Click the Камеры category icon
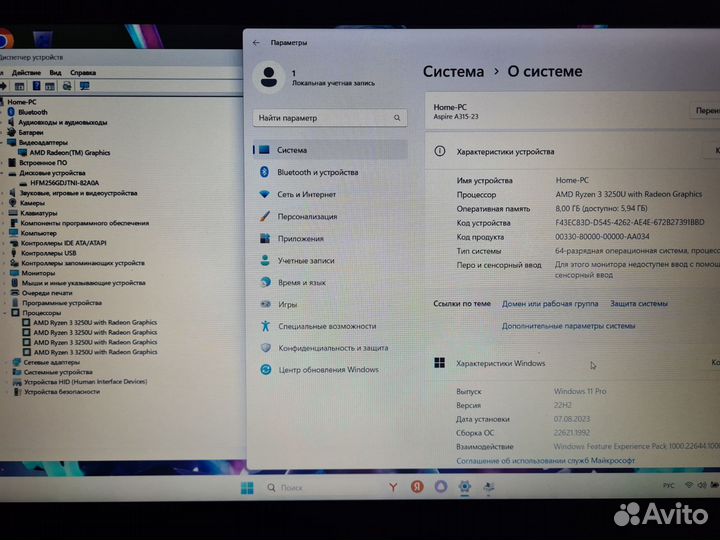 click(x=12, y=202)
